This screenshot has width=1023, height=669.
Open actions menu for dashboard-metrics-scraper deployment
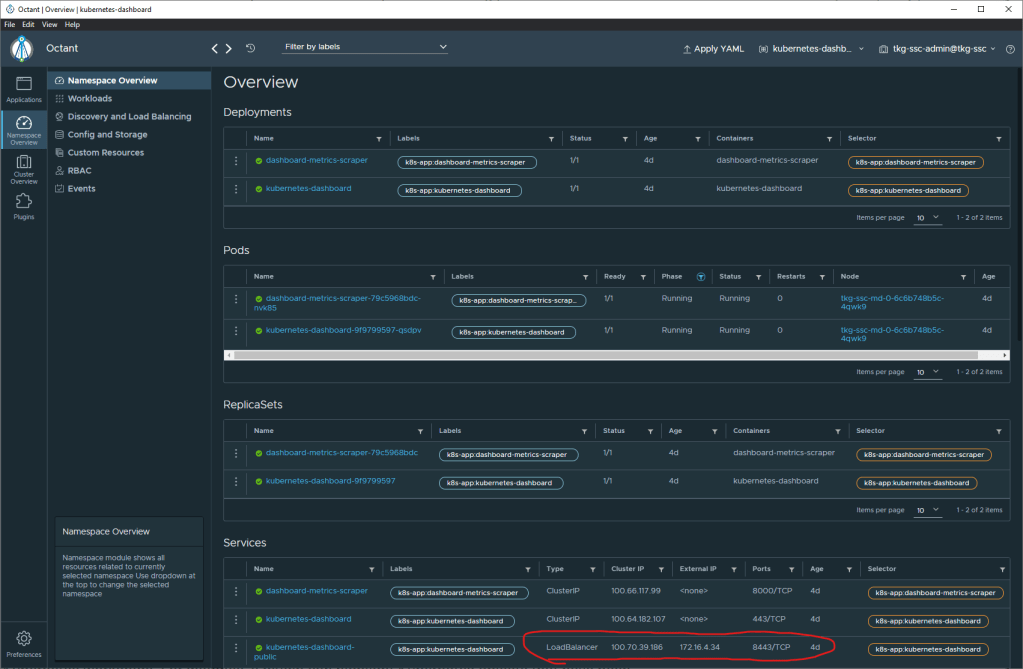pyautogui.click(x=236, y=161)
